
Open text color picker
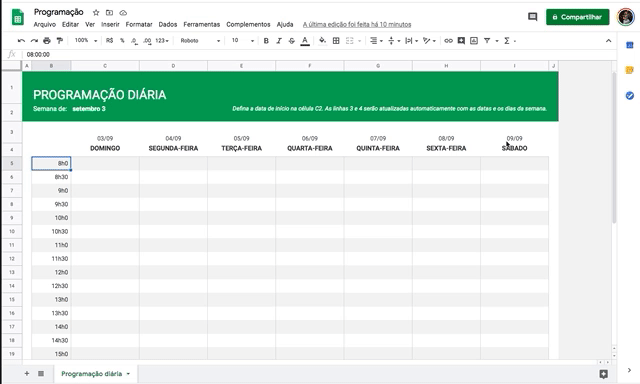pos(304,41)
